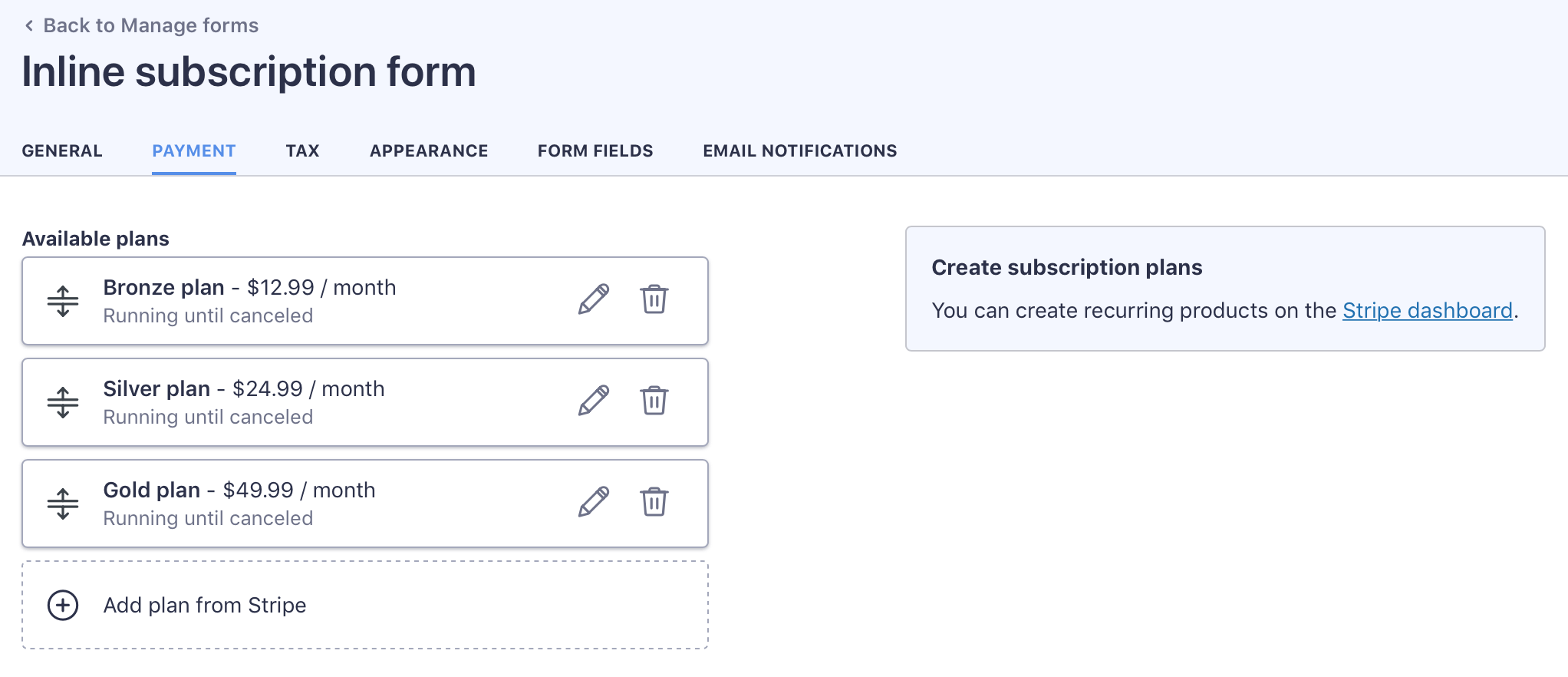Select the Payment tab
The image size is (1568, 677).
(x=194, y=151)
